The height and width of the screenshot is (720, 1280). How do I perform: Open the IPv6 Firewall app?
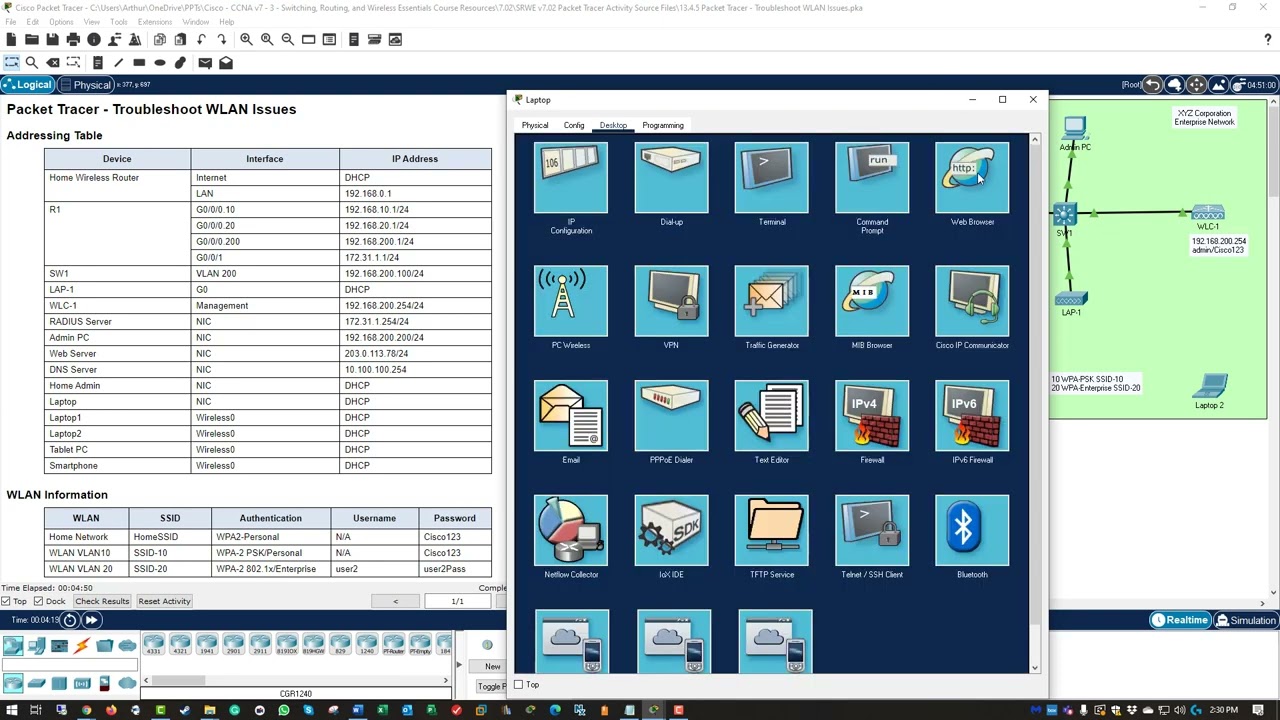point(972,416)
